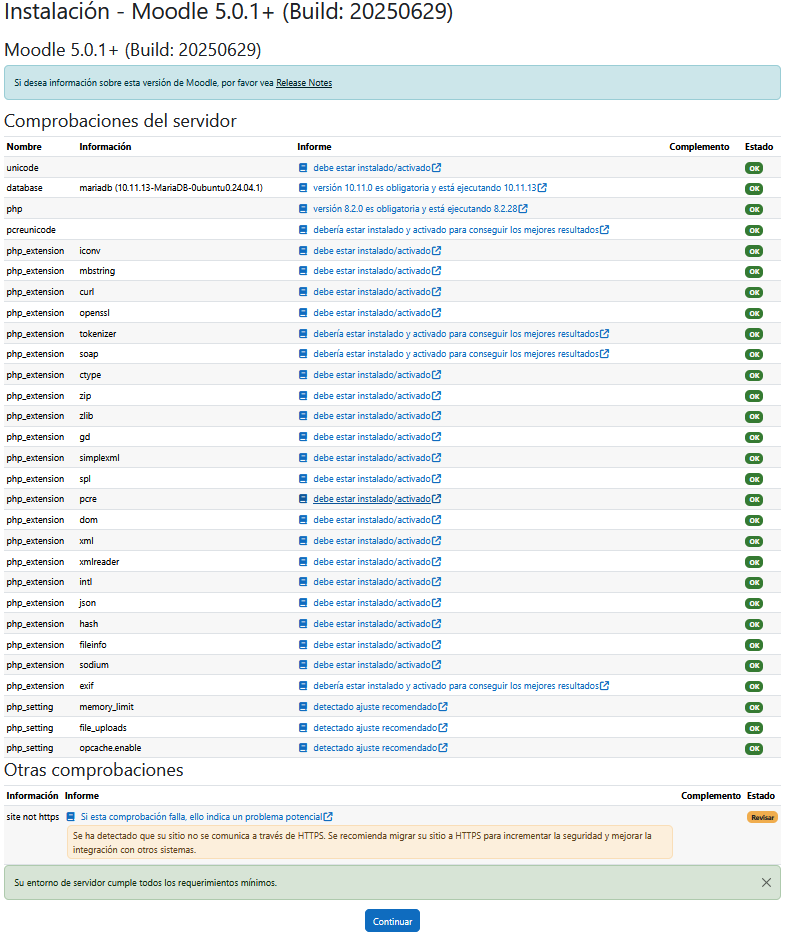Click the memory_limit setting name

click(106, 707)
